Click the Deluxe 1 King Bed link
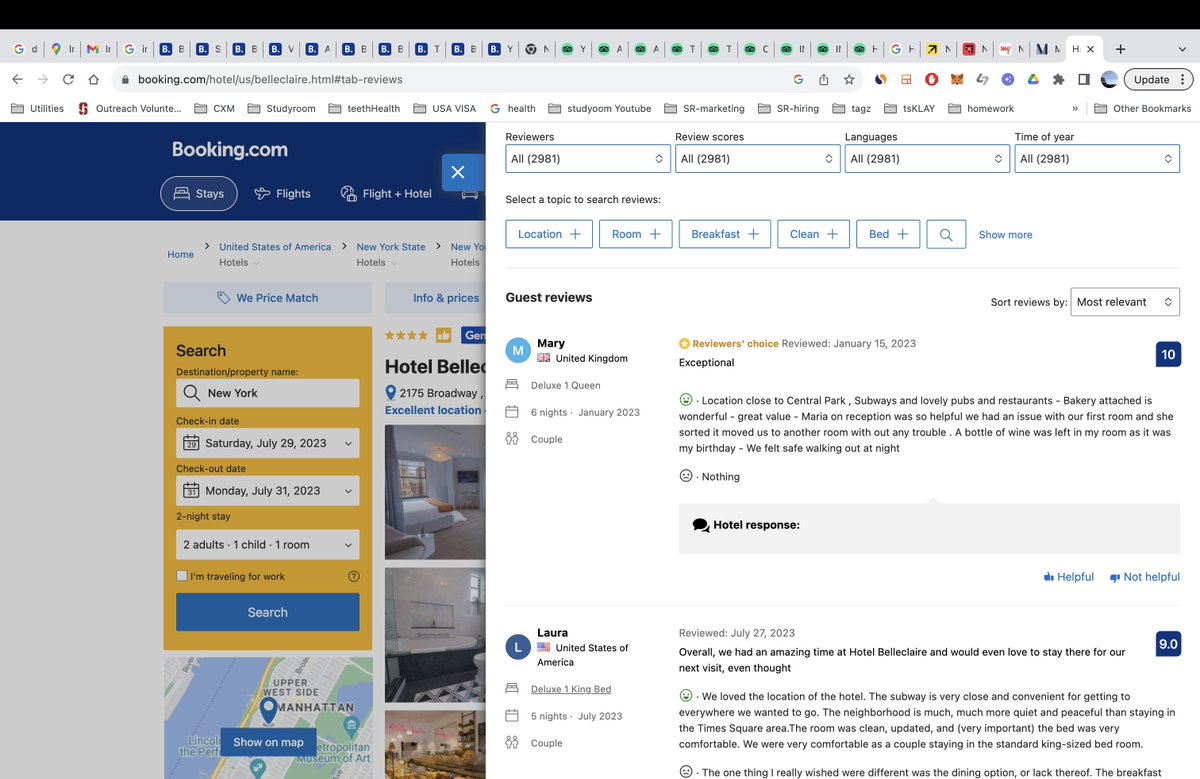The image size is (1200, 779). (x=571, y=689)
